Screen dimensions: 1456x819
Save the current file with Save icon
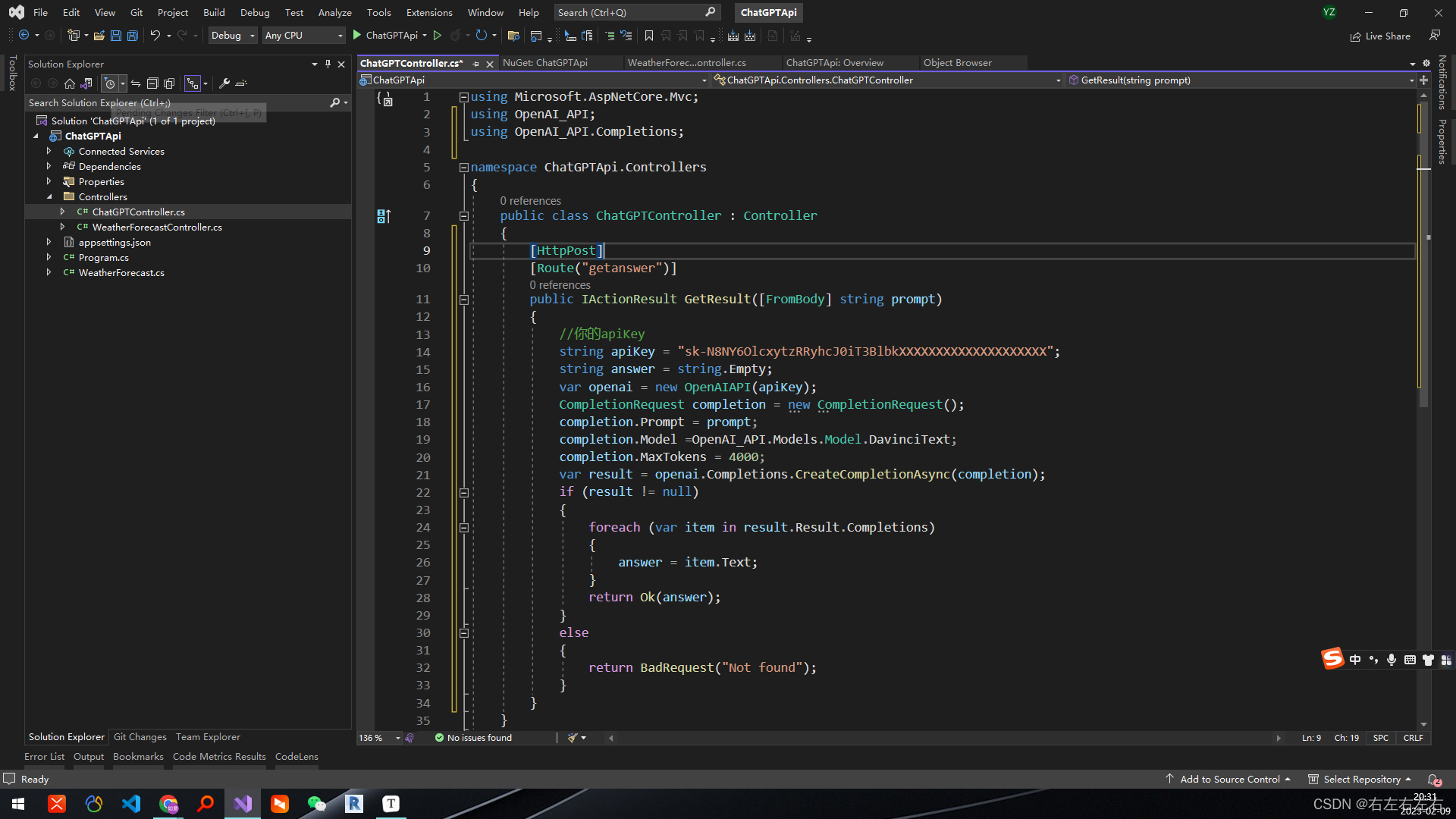(116, 36)
